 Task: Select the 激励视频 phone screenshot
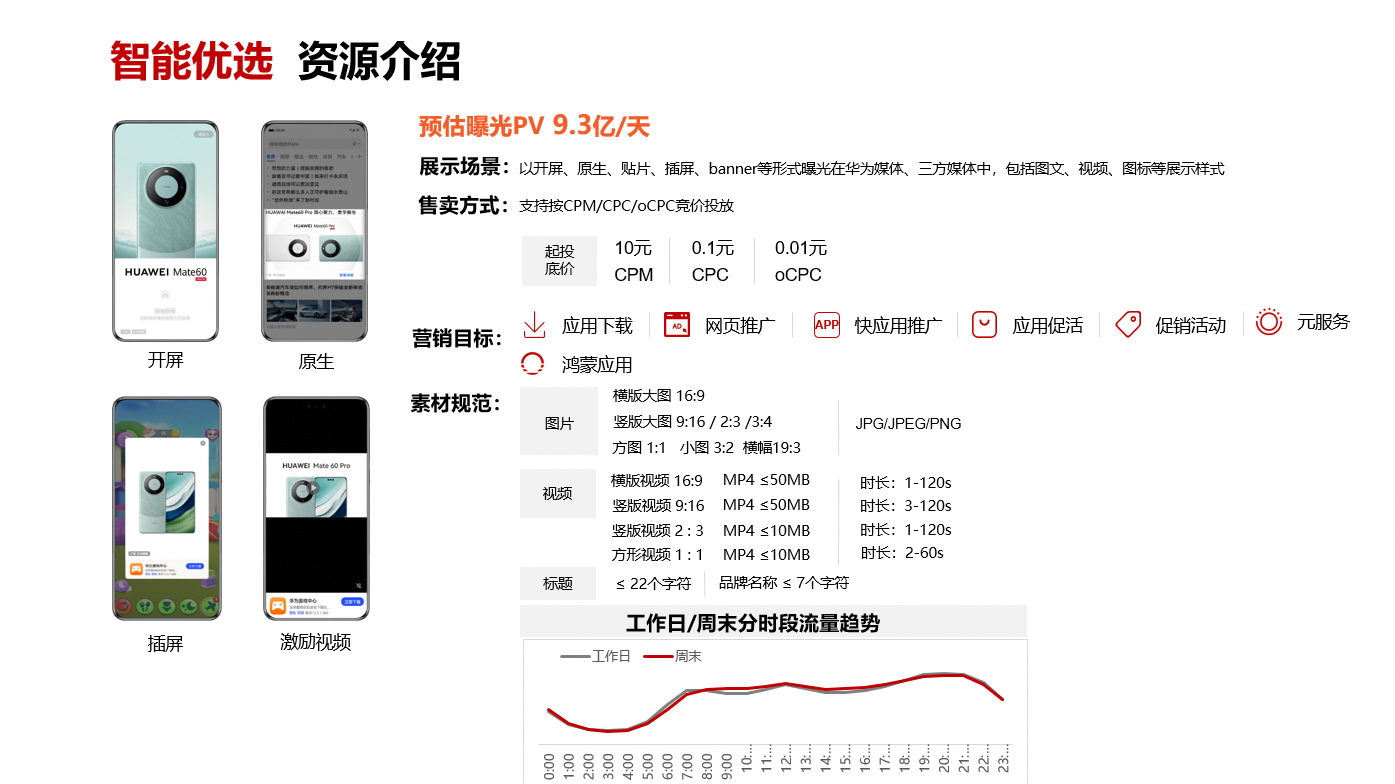tap(316, 509)
